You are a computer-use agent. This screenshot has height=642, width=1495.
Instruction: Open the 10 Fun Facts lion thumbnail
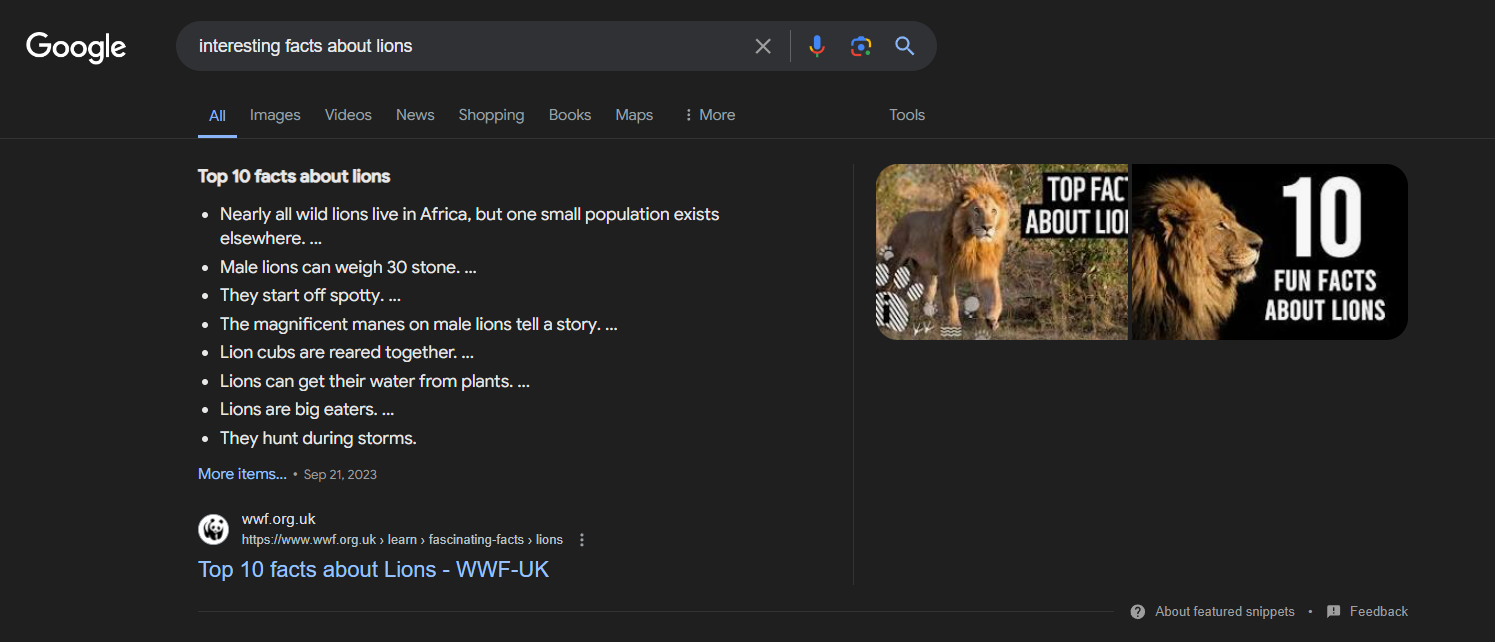coord(1269,252)
